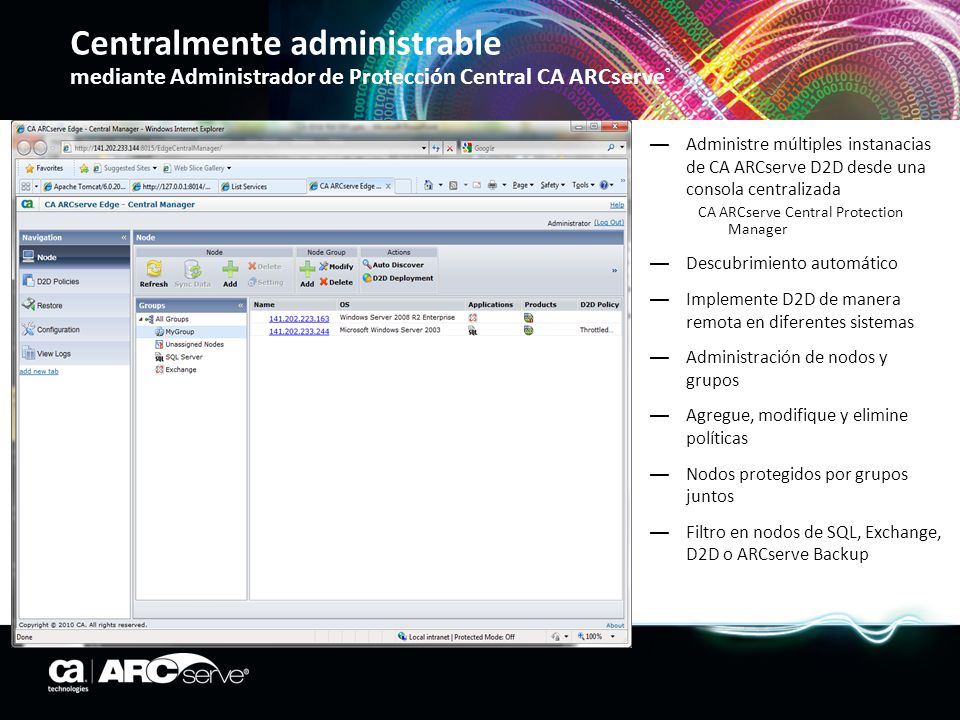
Task: Click the add new tab link
Action: click(39, 371)
